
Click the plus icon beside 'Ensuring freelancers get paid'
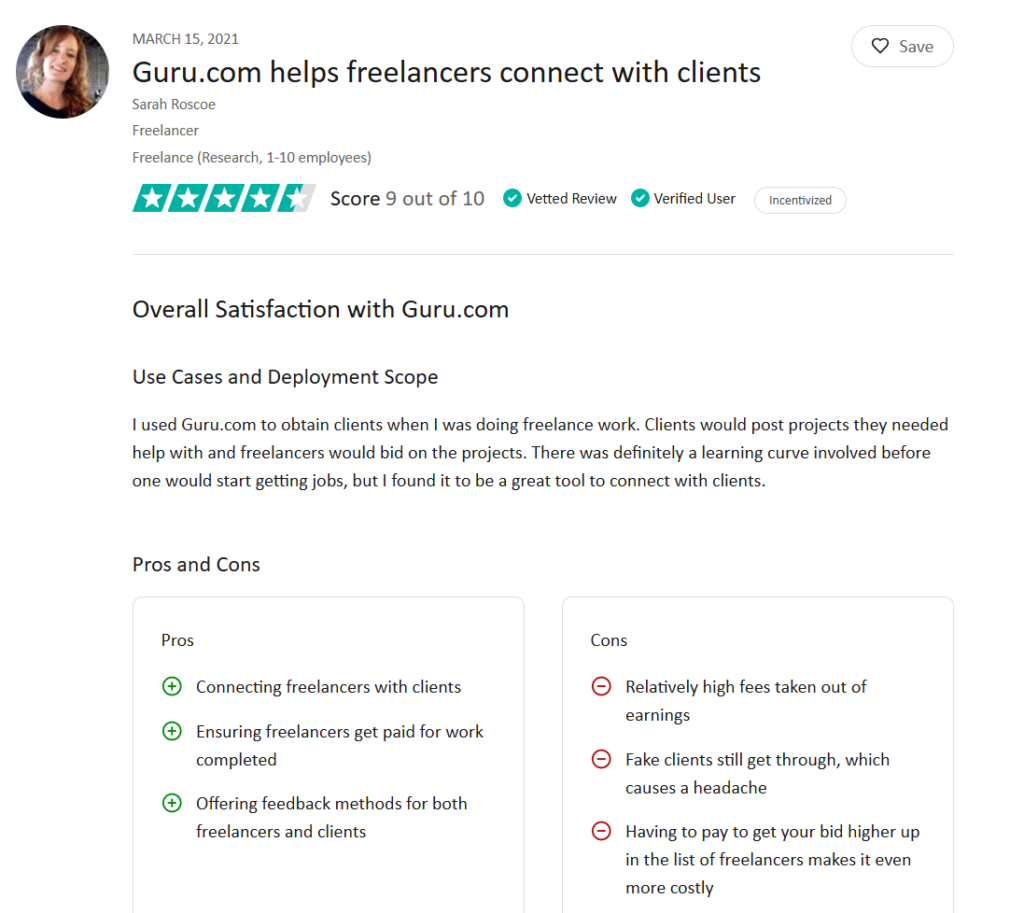coord(172,731)
